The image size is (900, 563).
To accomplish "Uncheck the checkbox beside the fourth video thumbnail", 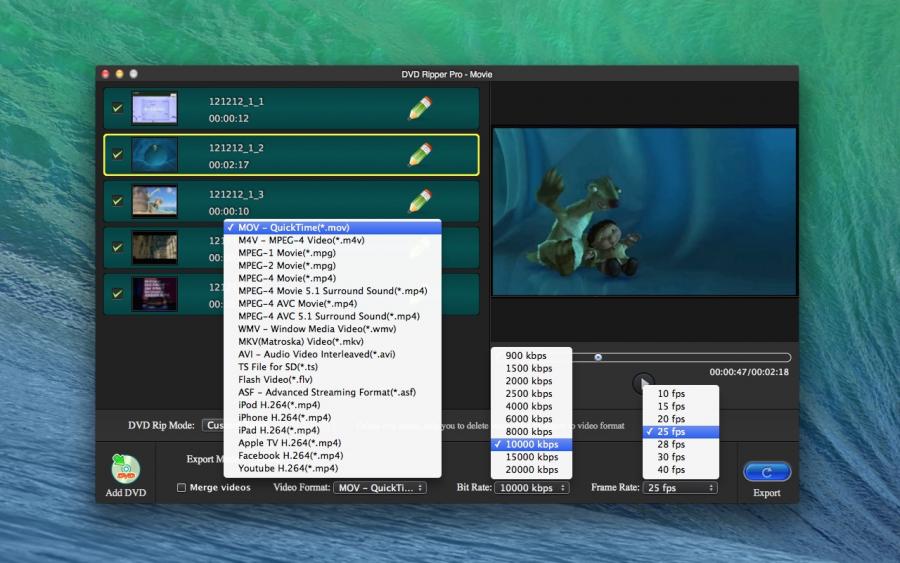I will tap(117, 247).
